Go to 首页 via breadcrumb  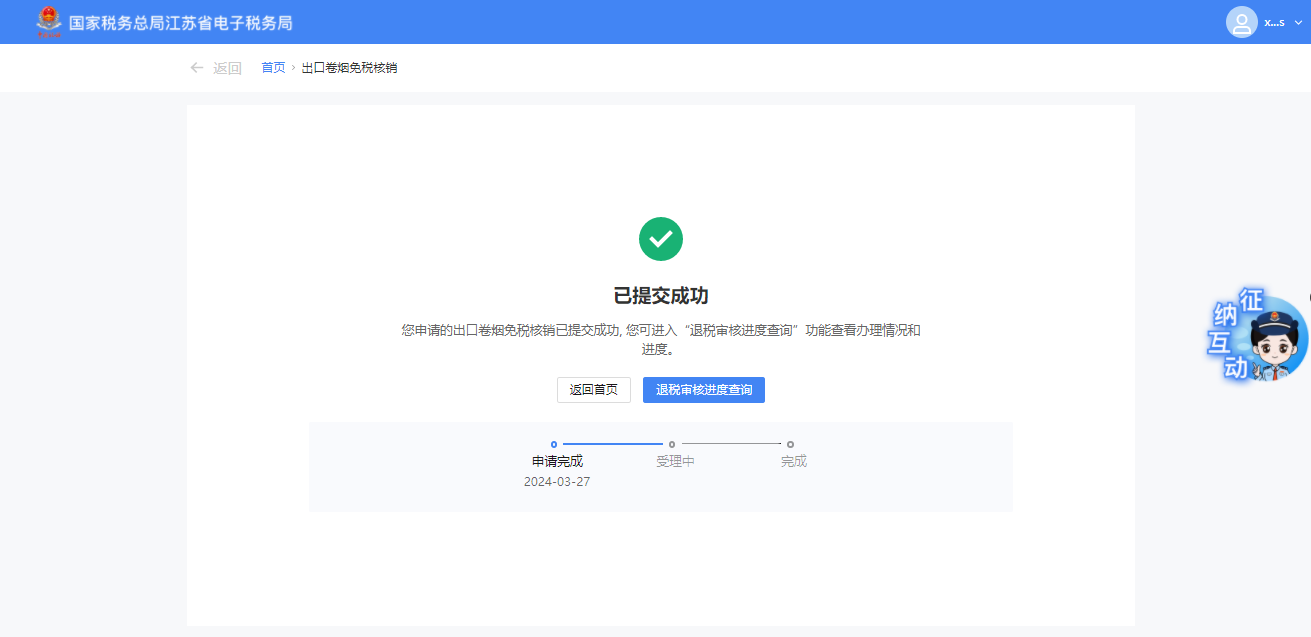pyautogui.click(x=273, y=68)
